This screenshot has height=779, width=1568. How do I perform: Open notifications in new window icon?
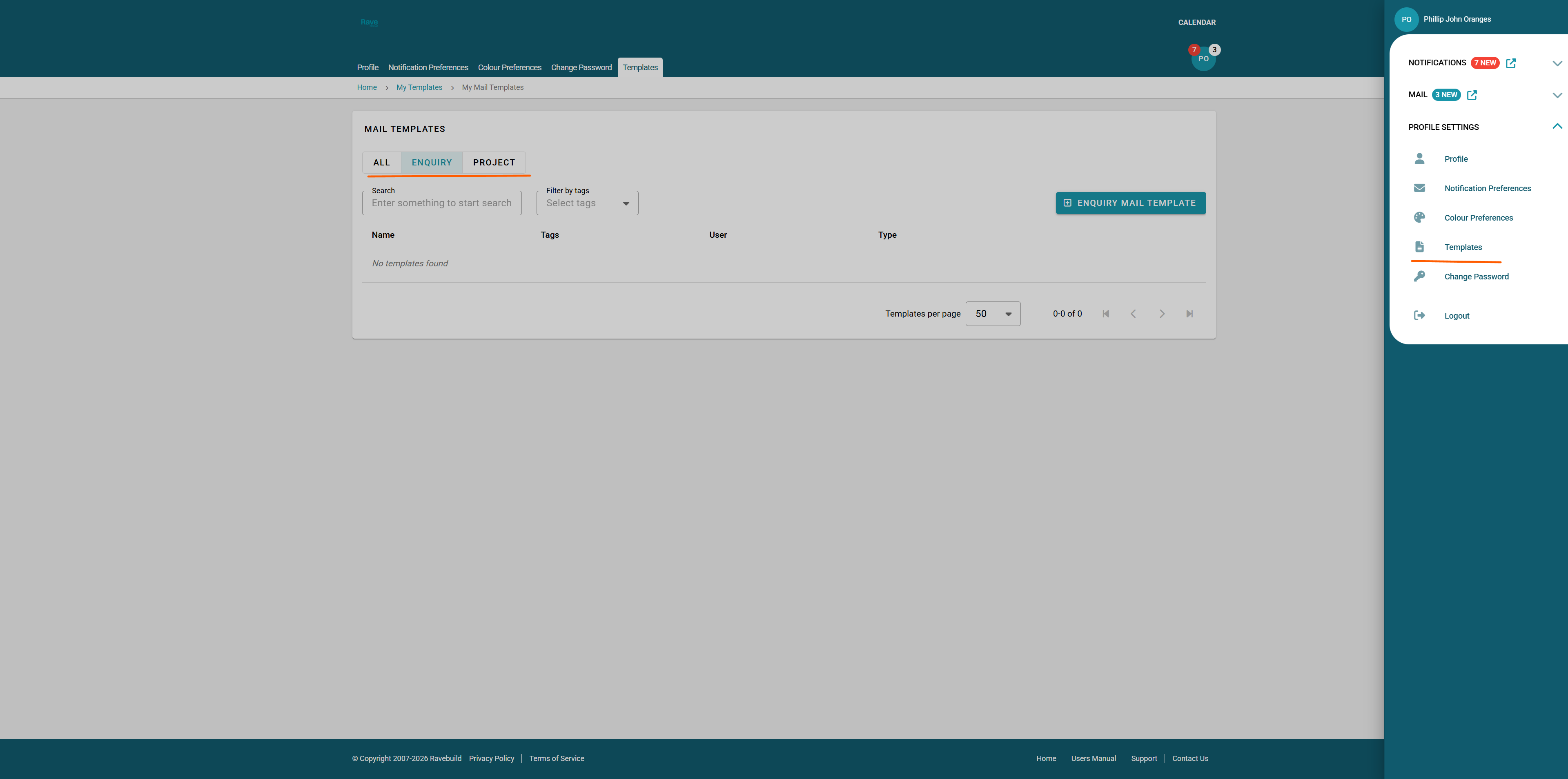coord(1510,63)
